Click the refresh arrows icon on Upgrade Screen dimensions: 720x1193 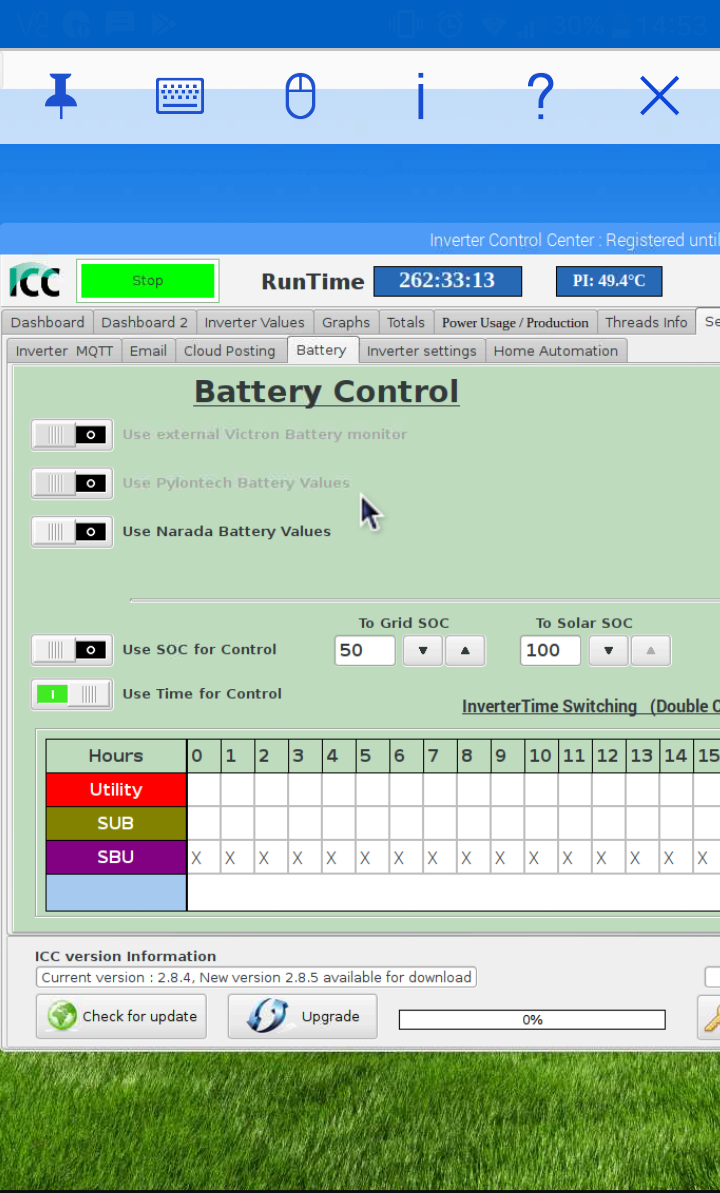click(x=268, y=1016)
